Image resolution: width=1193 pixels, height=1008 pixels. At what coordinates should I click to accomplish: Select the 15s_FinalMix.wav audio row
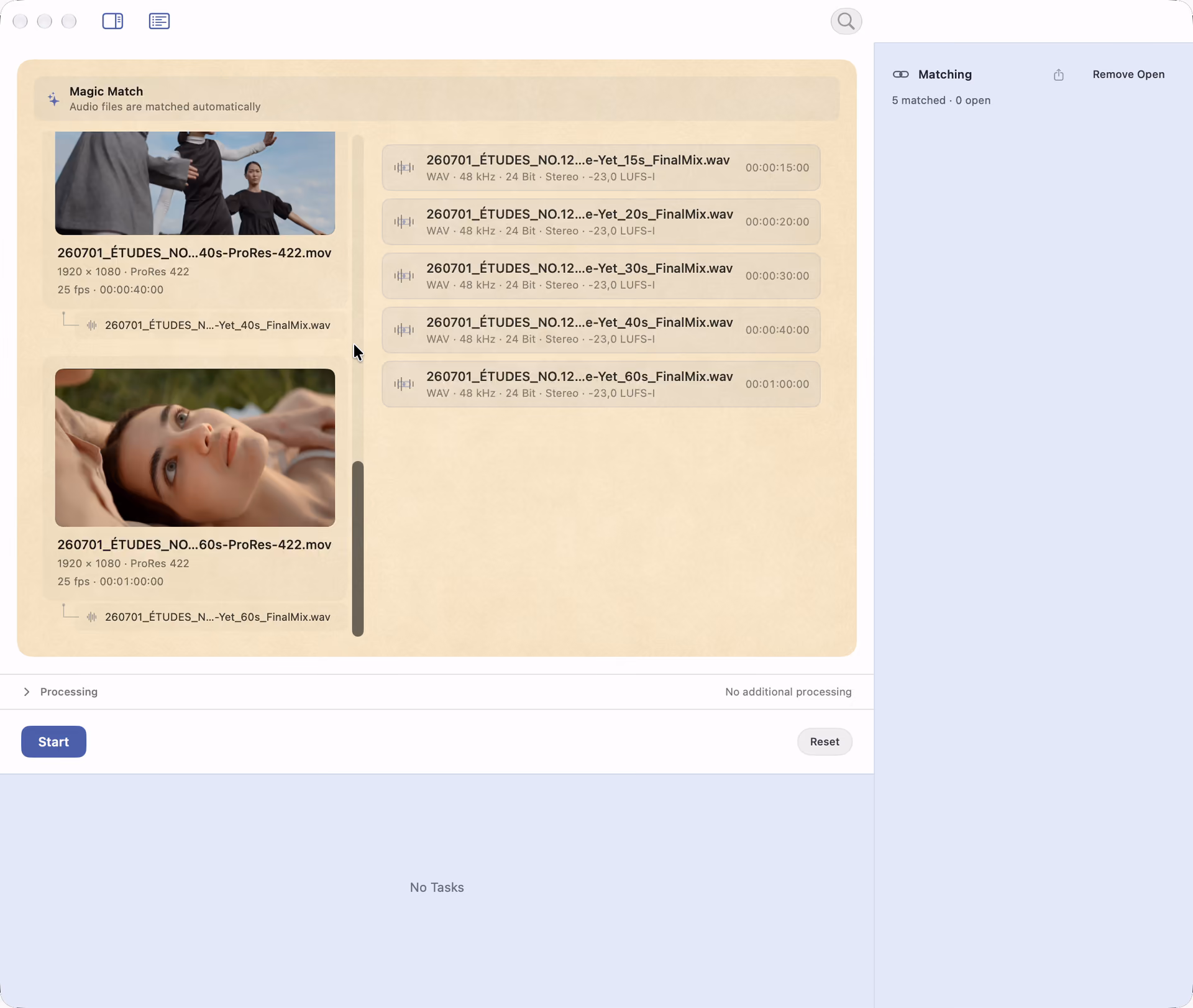coord(601,168)
